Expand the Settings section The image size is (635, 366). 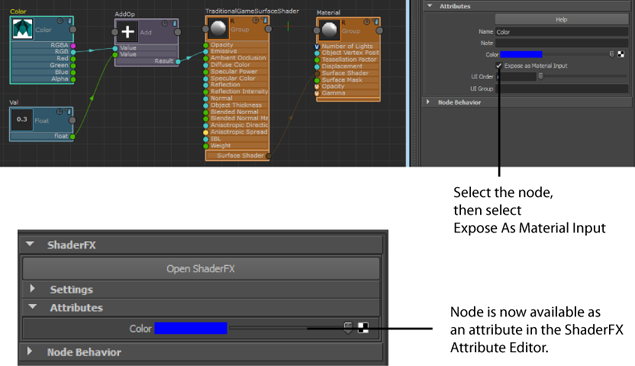(32, 289)
